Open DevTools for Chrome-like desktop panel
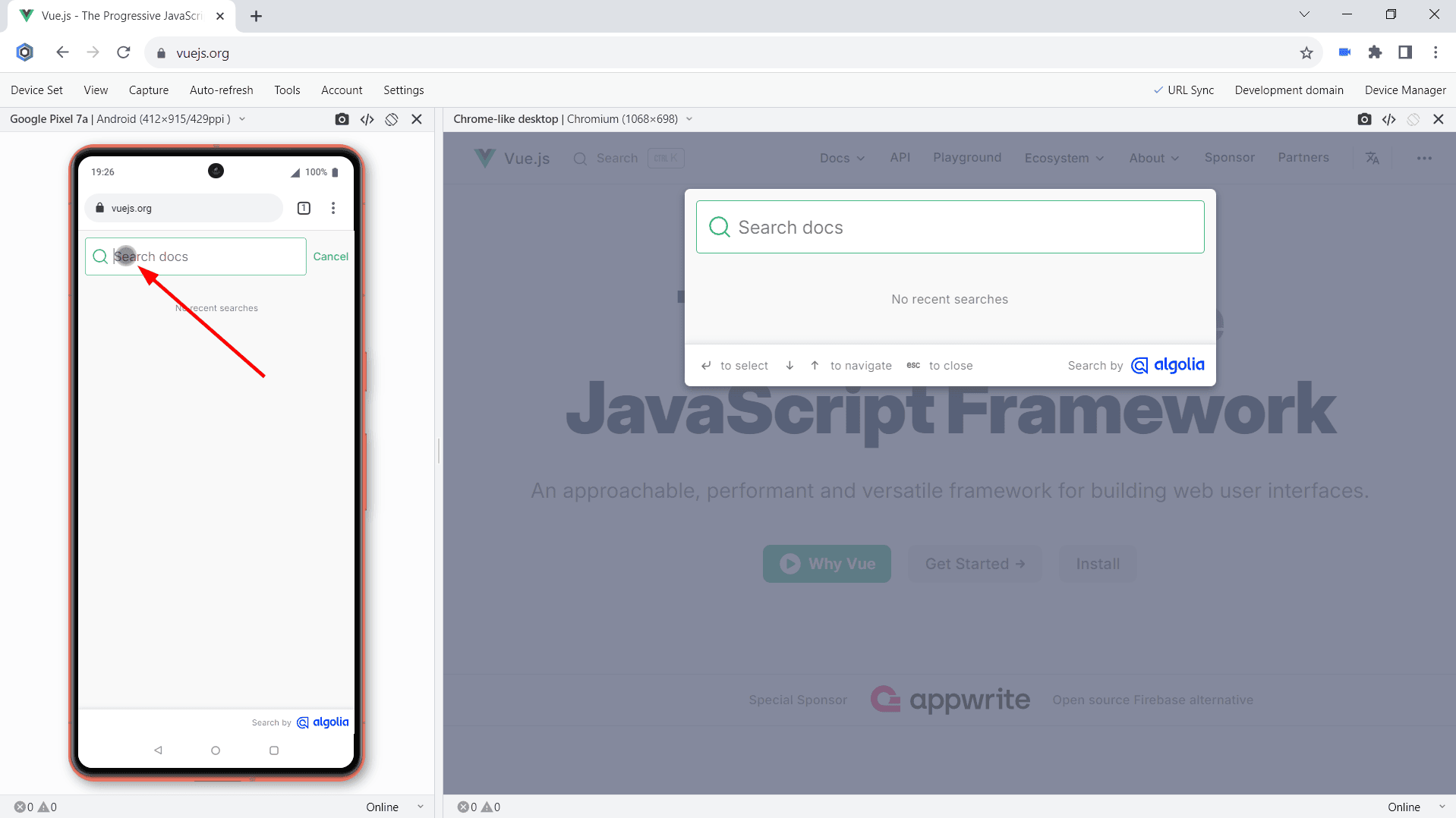The height and width of the screenshot is (818, 1456). [1388, 119]
